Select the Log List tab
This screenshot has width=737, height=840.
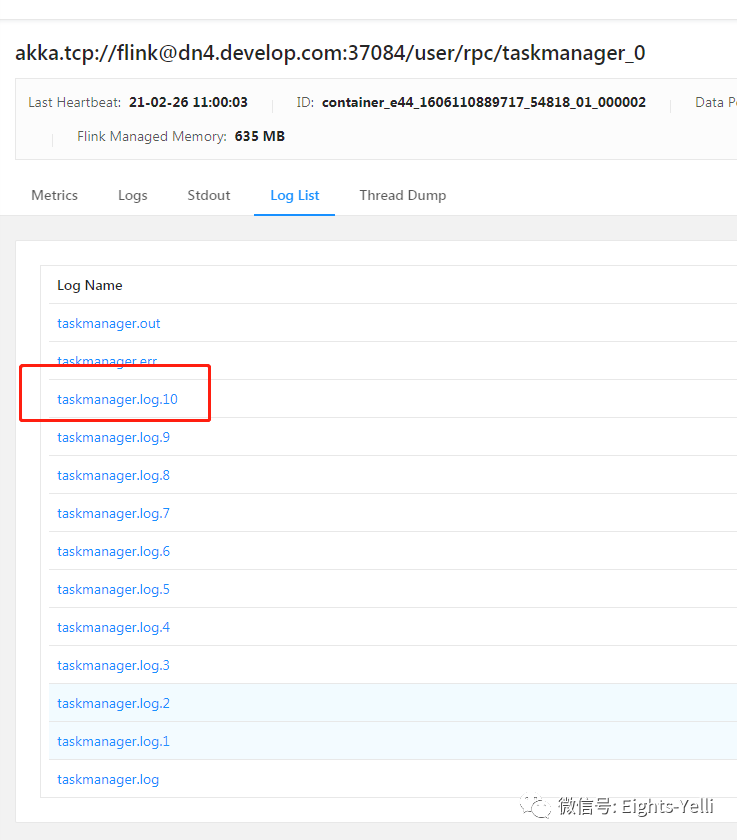click(295, 196)
